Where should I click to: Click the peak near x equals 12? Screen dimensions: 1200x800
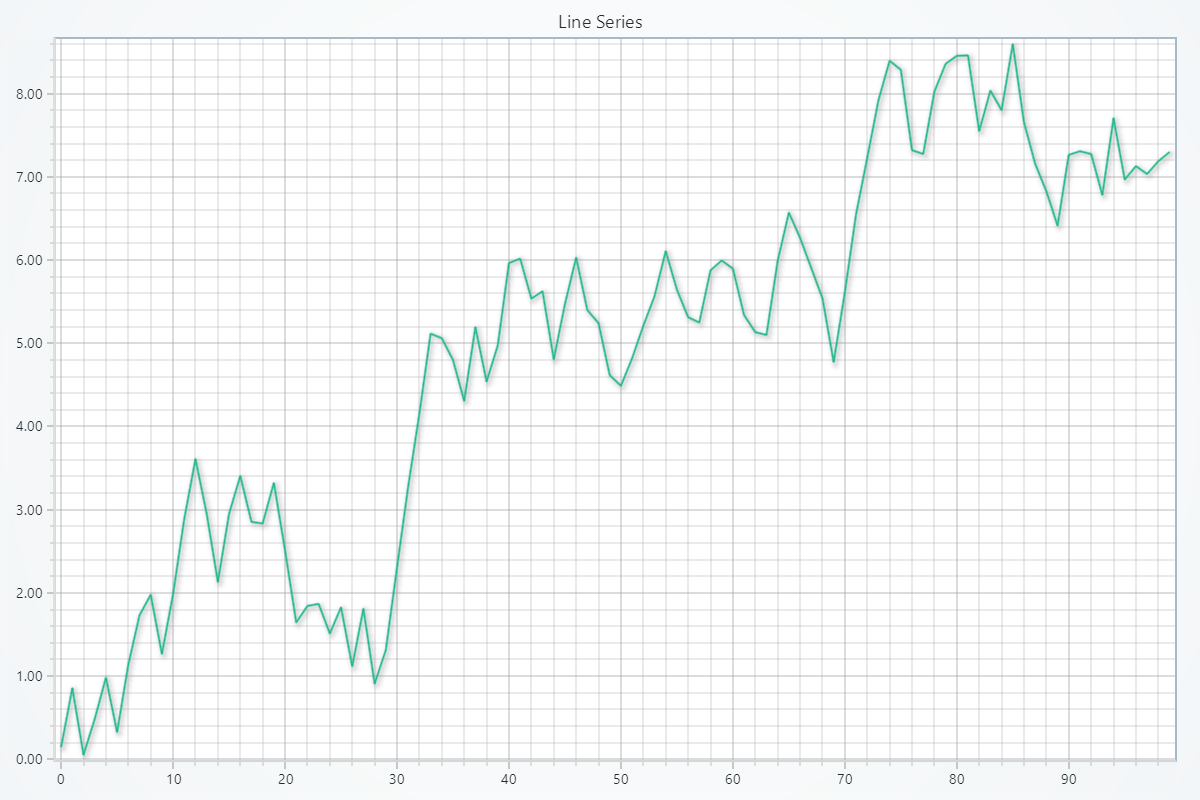(196, 460)
